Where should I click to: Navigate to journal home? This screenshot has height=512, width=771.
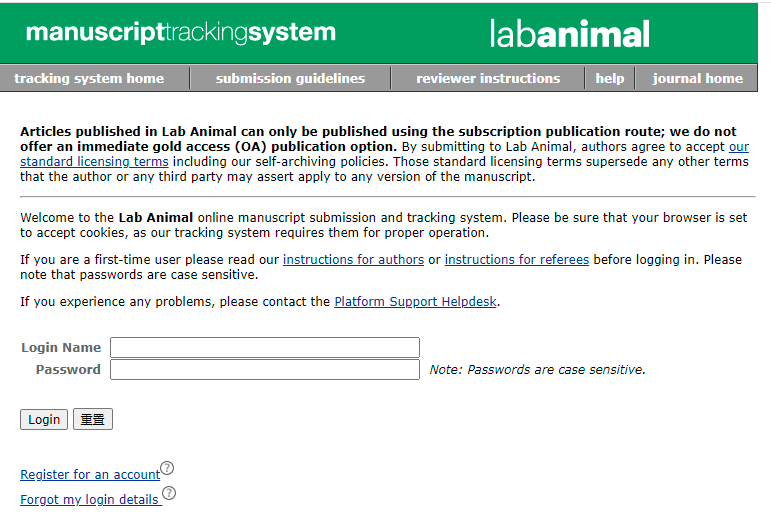698,78
